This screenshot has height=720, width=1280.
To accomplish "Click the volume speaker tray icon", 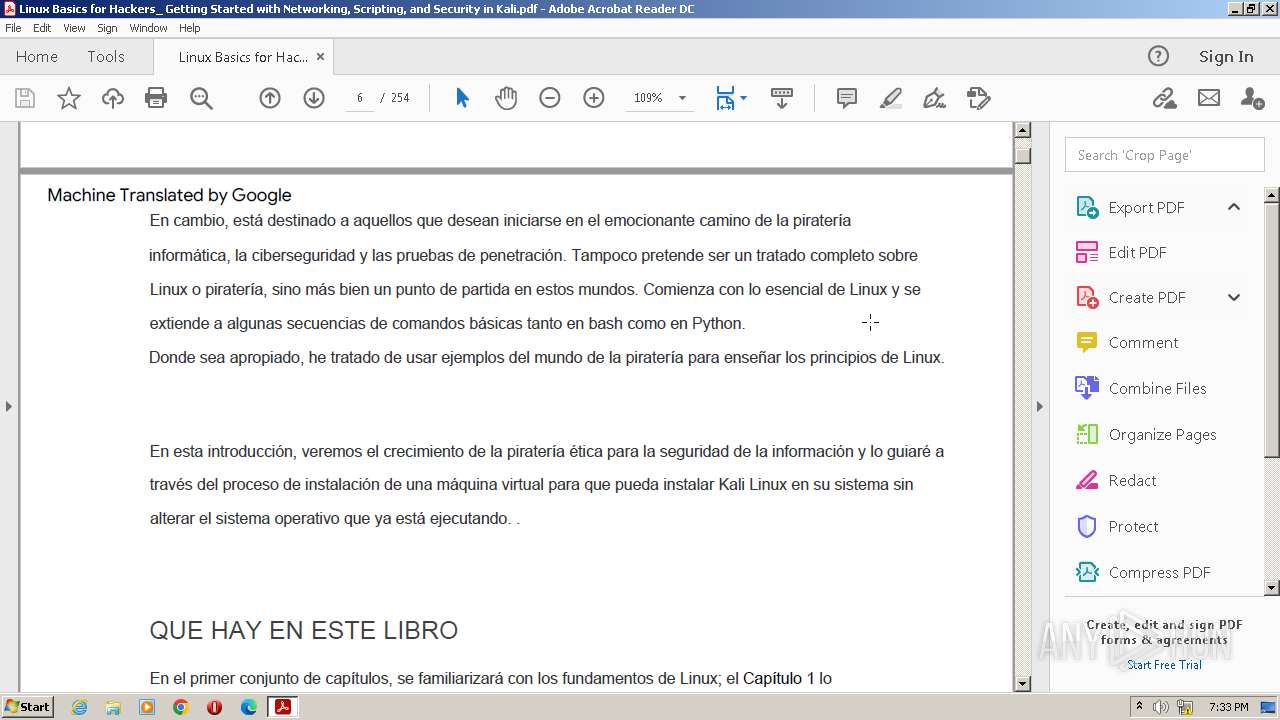I will pos(1161,707).
